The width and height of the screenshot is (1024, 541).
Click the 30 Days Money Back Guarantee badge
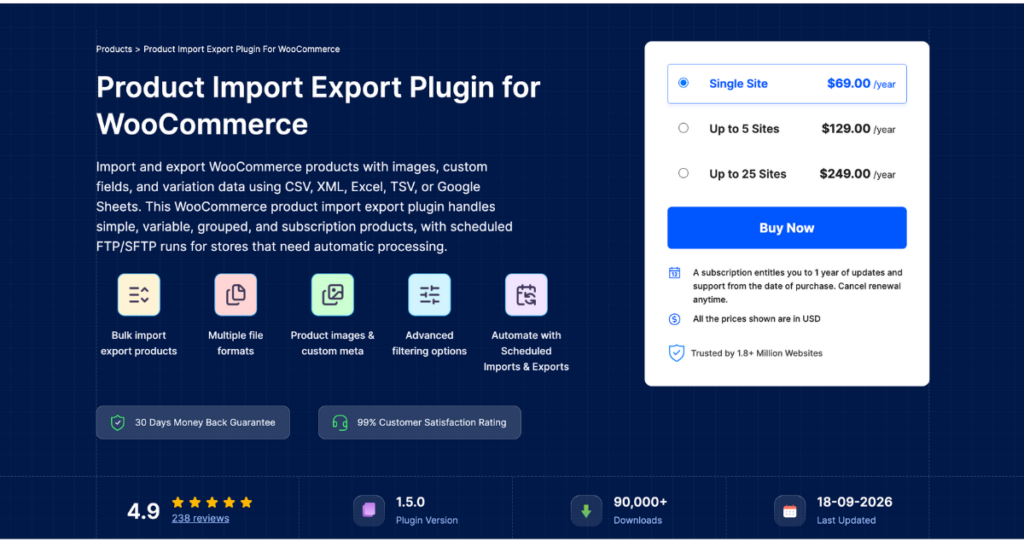193,423
